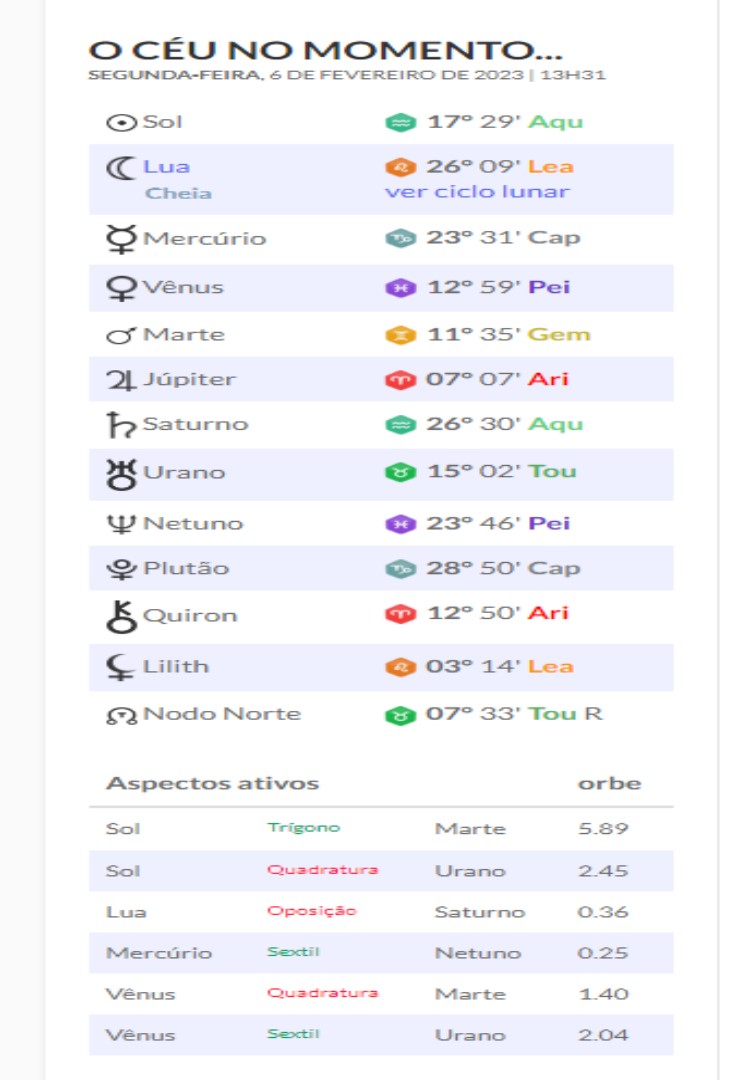Select the Sol Trígono Marte aspect row
The image size is (744, 1080).
(380, 829)
